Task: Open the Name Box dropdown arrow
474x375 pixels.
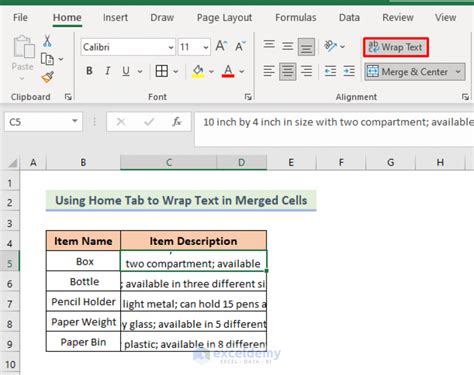Action: click(x=75, y=121)
